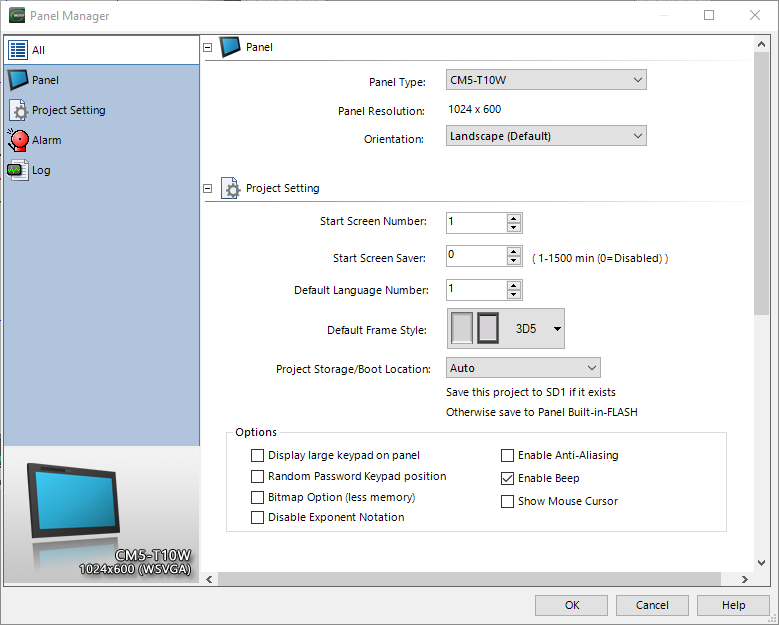The width and height of the screenshot is (779, 625).
Task: Enable Display large keypad on panel
Action: tap(258, 456)
